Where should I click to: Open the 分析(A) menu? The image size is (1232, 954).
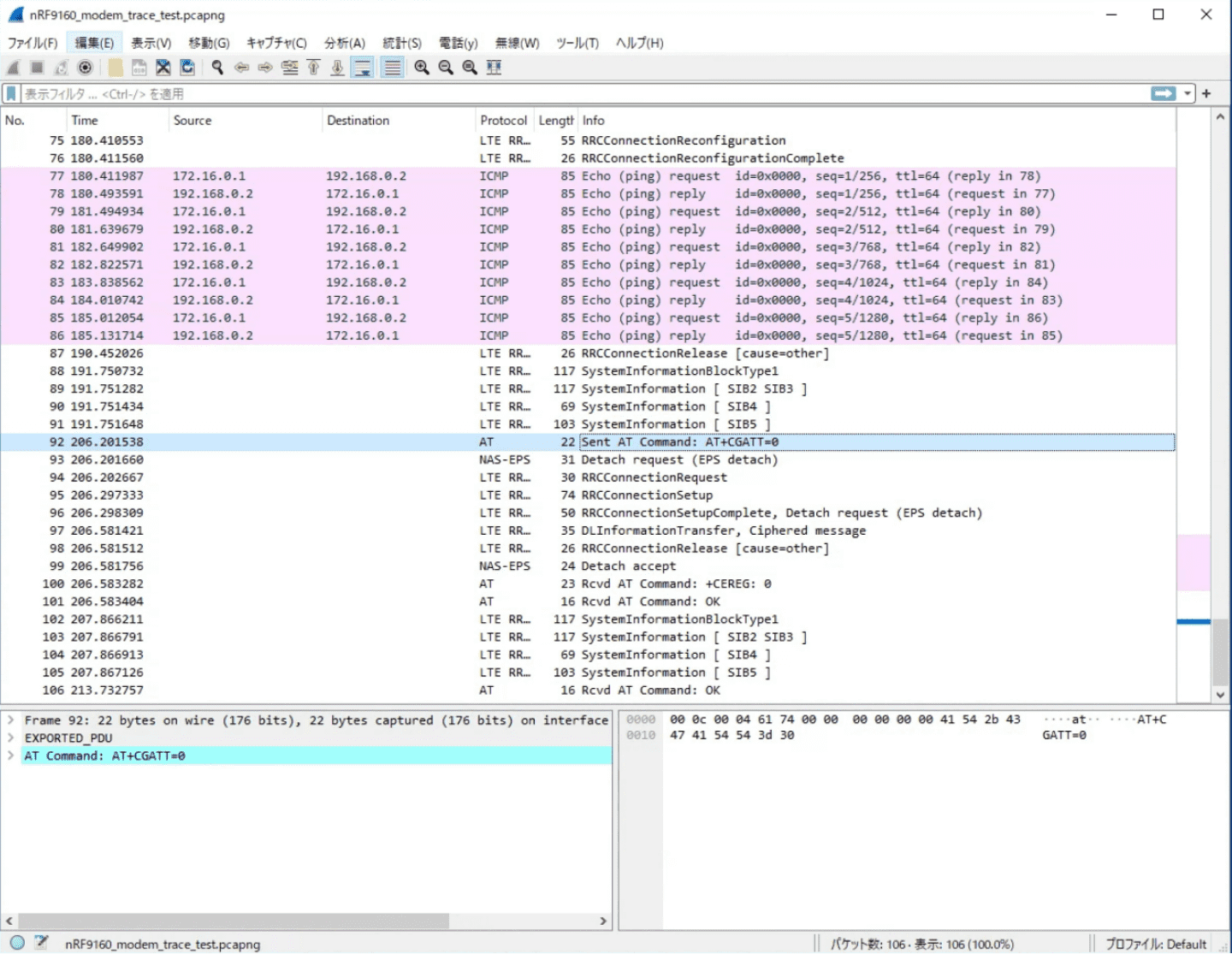coord(344,43)
